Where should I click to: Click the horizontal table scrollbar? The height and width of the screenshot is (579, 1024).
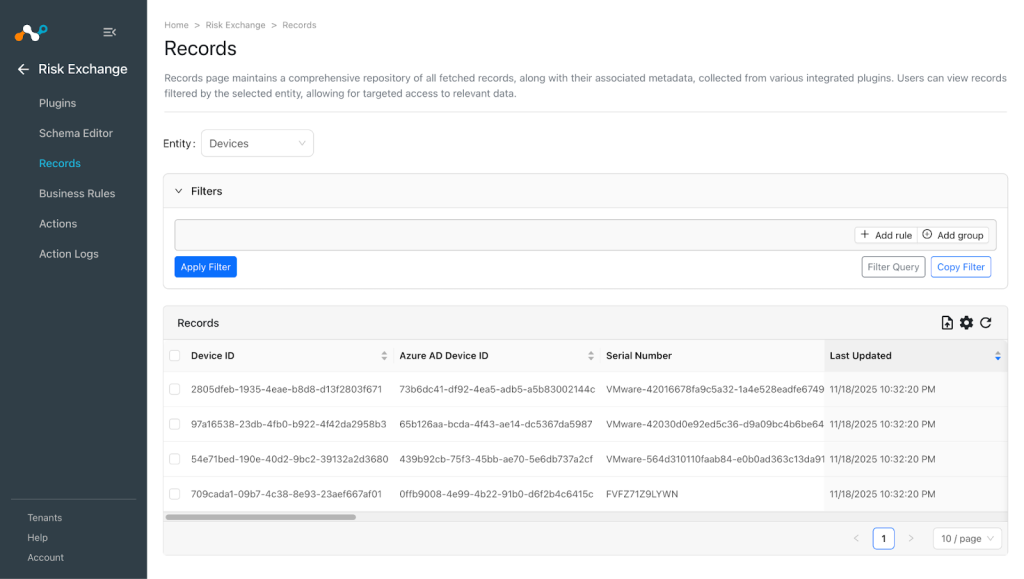(x=261, y=517)
